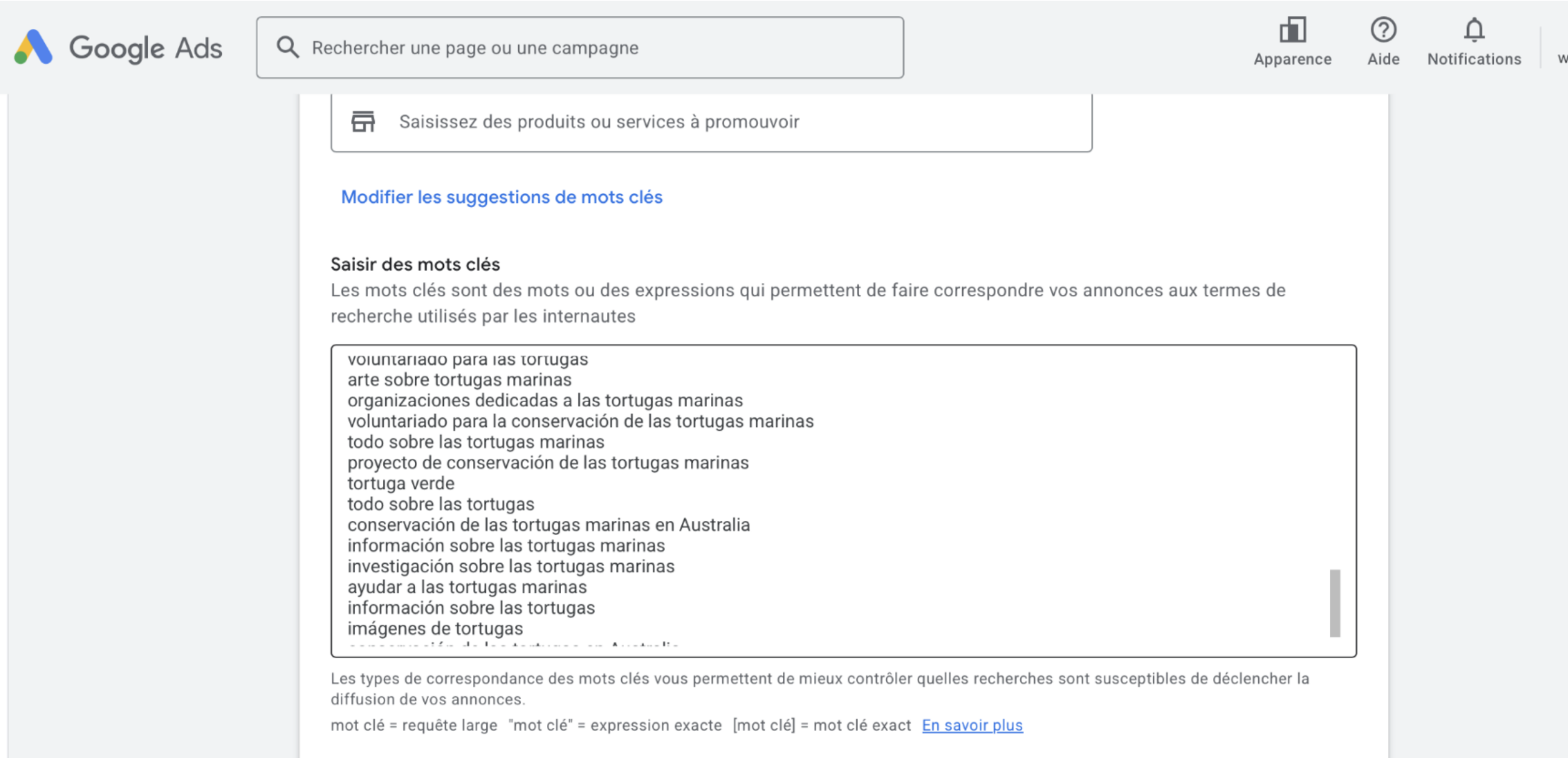This screenshot has width=1568, height=758.
Task: Click the keywords textarea scrollbar thumb
Action: point(1335,603)
